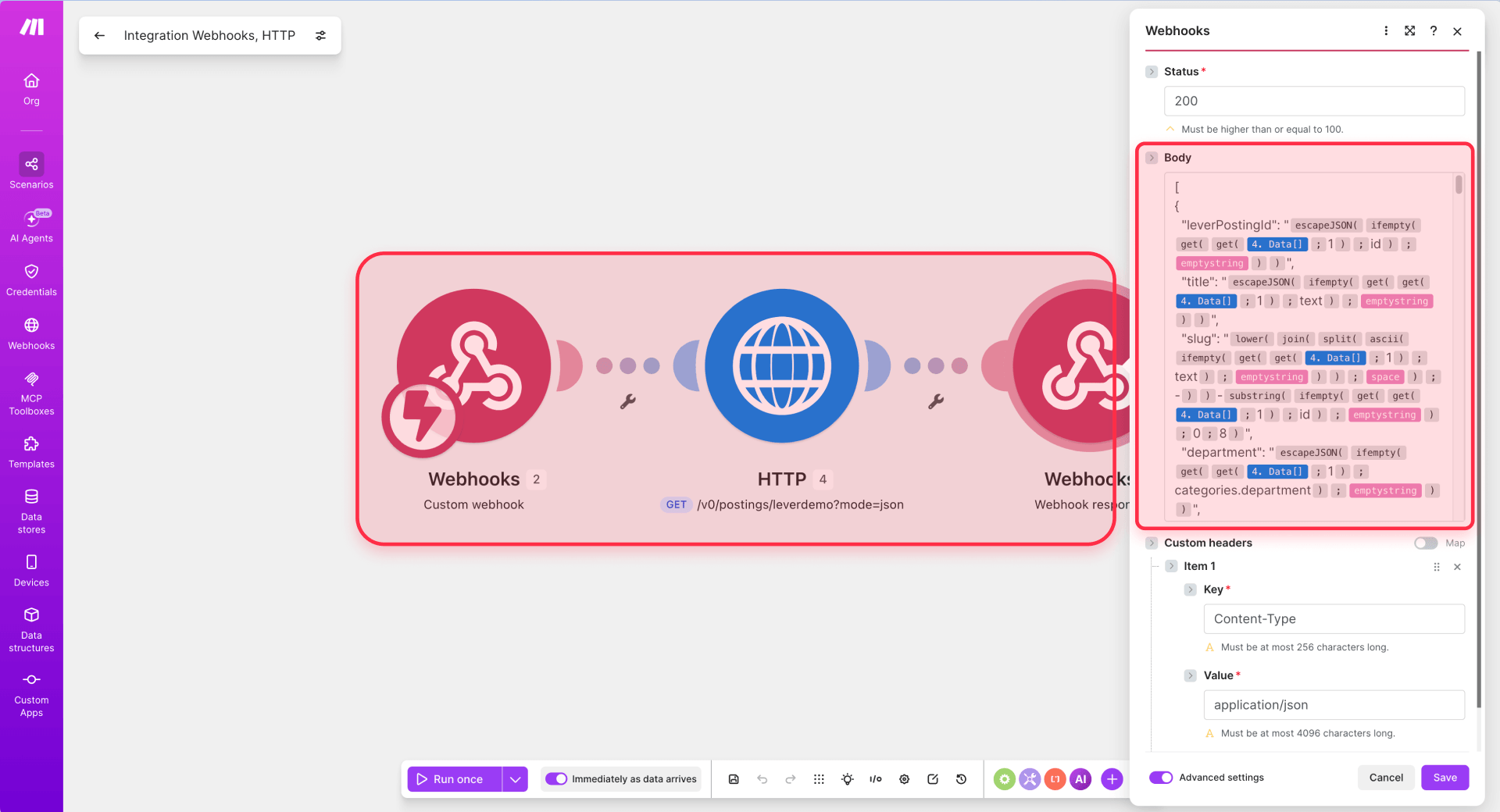Go to Scenarios in the sidebar

click(x=31, y=172)
